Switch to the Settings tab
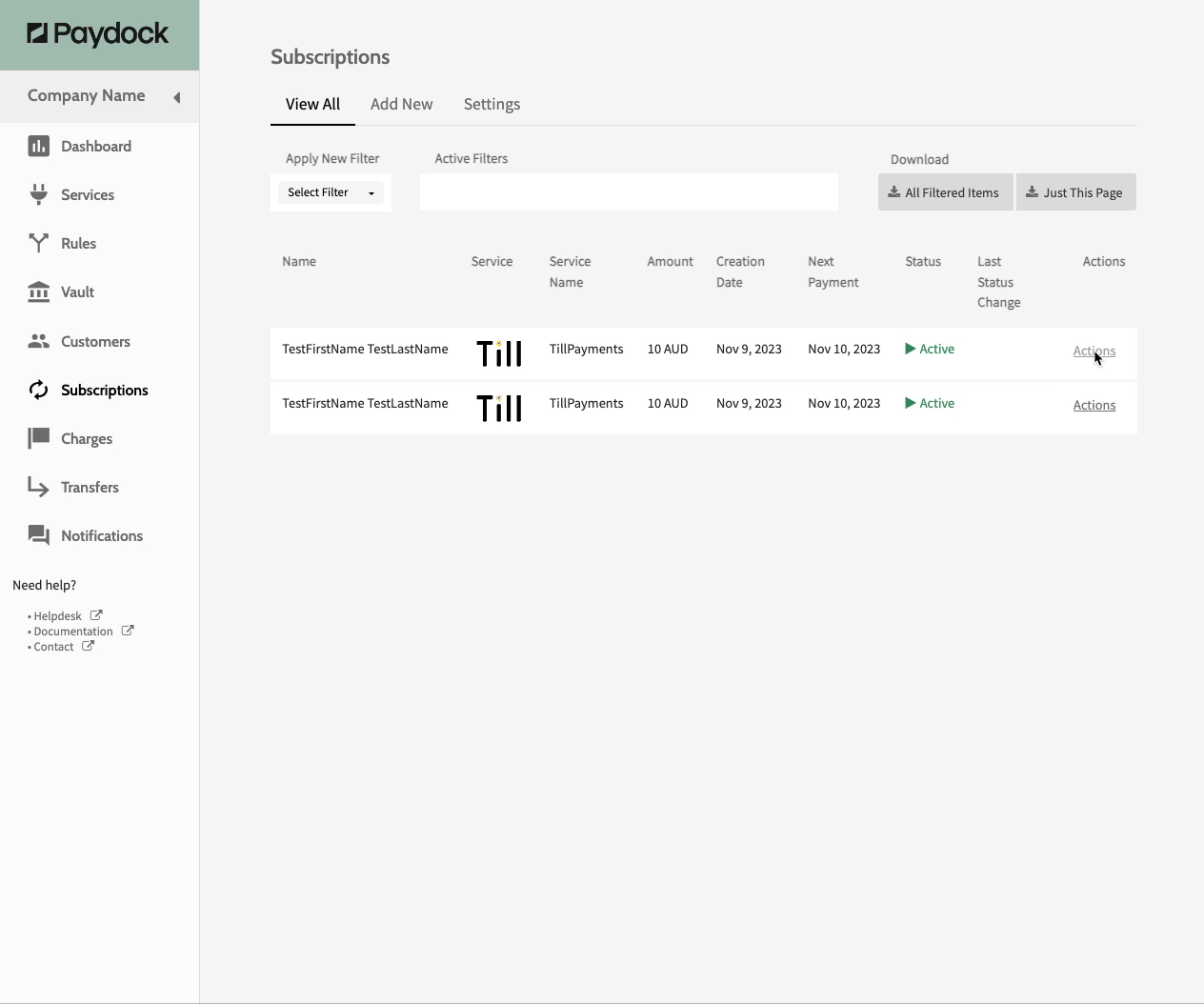Screen dimensions: 1204x1004 tap(492, 104)
